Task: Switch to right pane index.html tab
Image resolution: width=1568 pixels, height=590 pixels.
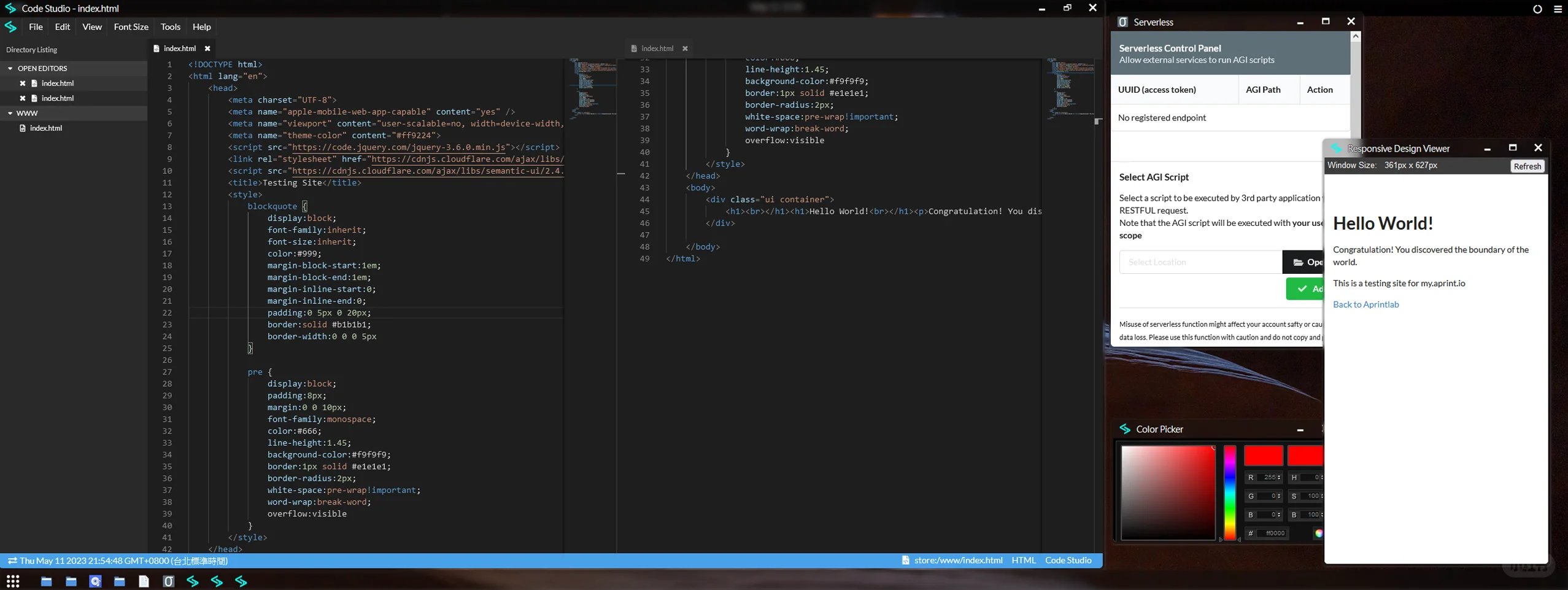Action: pos(657,49)
